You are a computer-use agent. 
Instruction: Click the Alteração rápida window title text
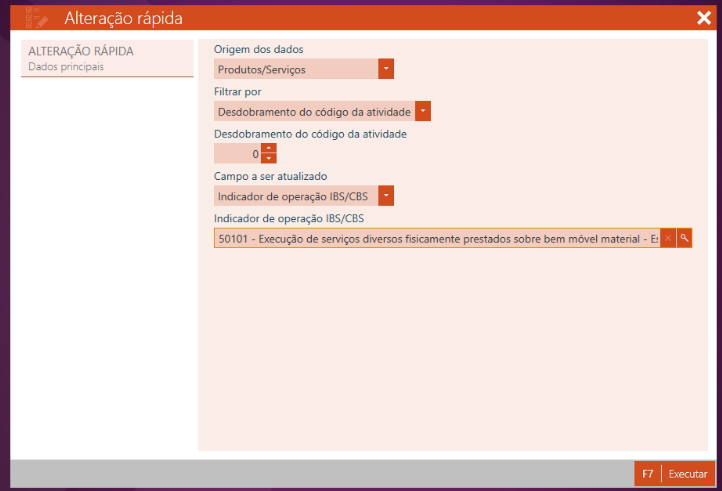click(123, 18)
